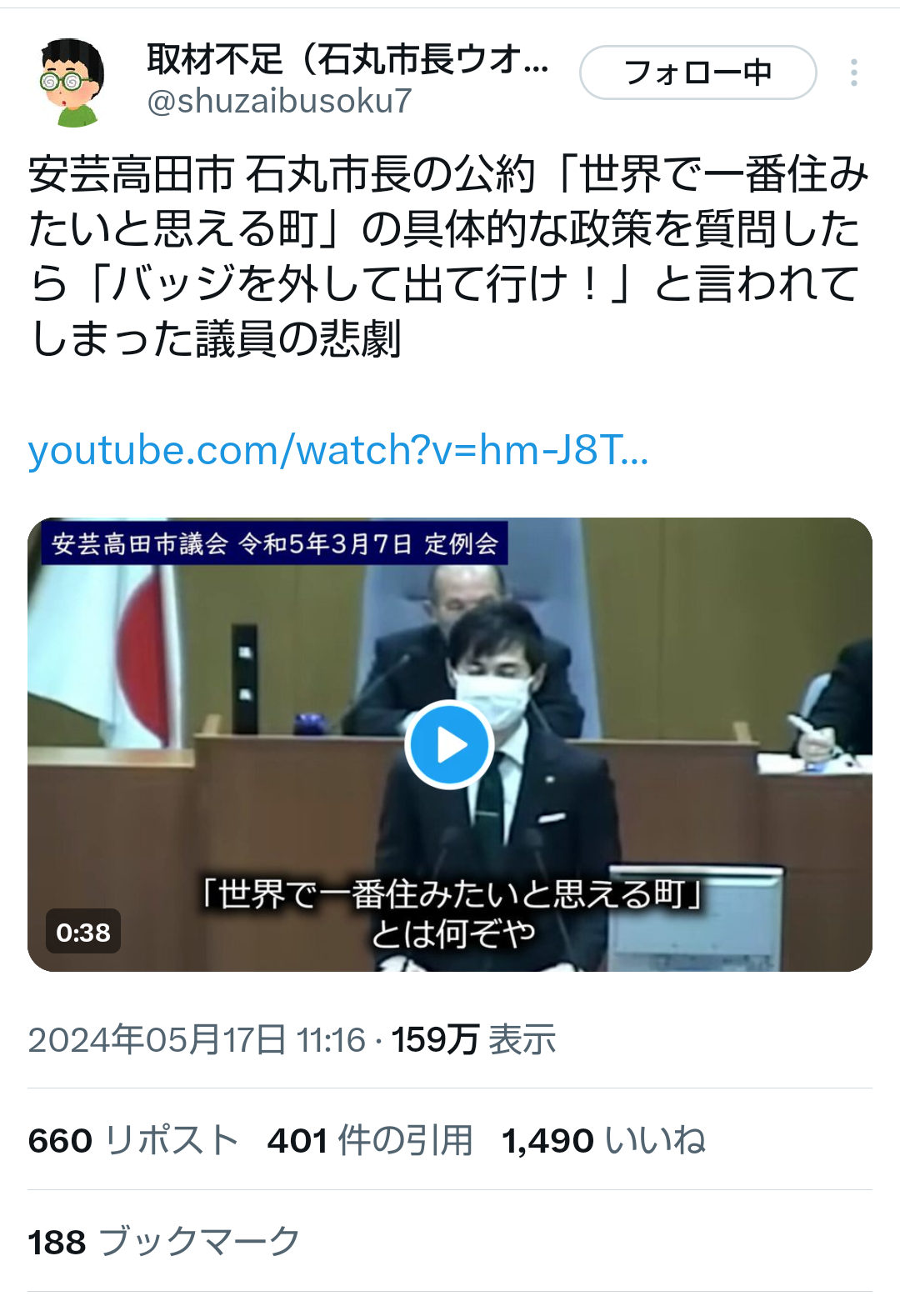The height and width of the screenshot is (1316, 900).
Task: View the 660 リポスト list
Action: click(133, 1139)
